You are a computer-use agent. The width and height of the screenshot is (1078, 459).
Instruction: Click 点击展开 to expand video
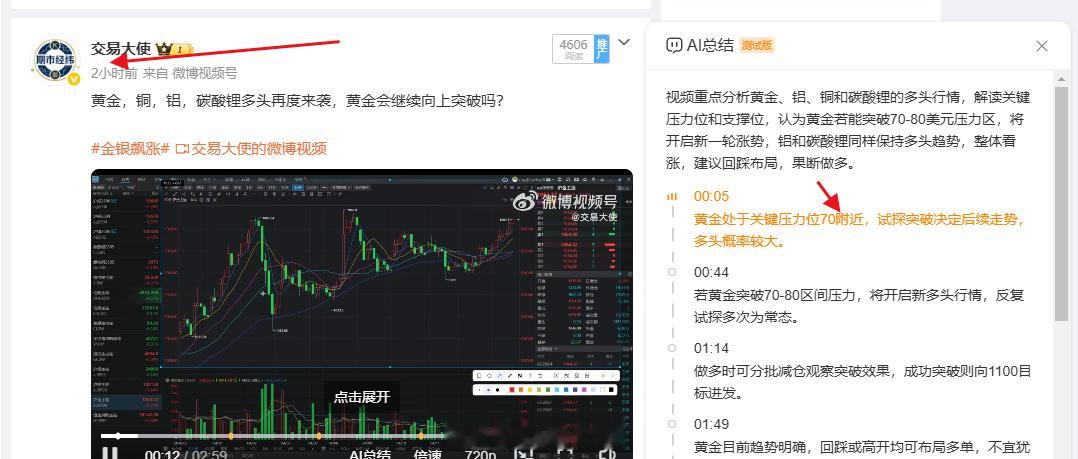pos(362,396)
